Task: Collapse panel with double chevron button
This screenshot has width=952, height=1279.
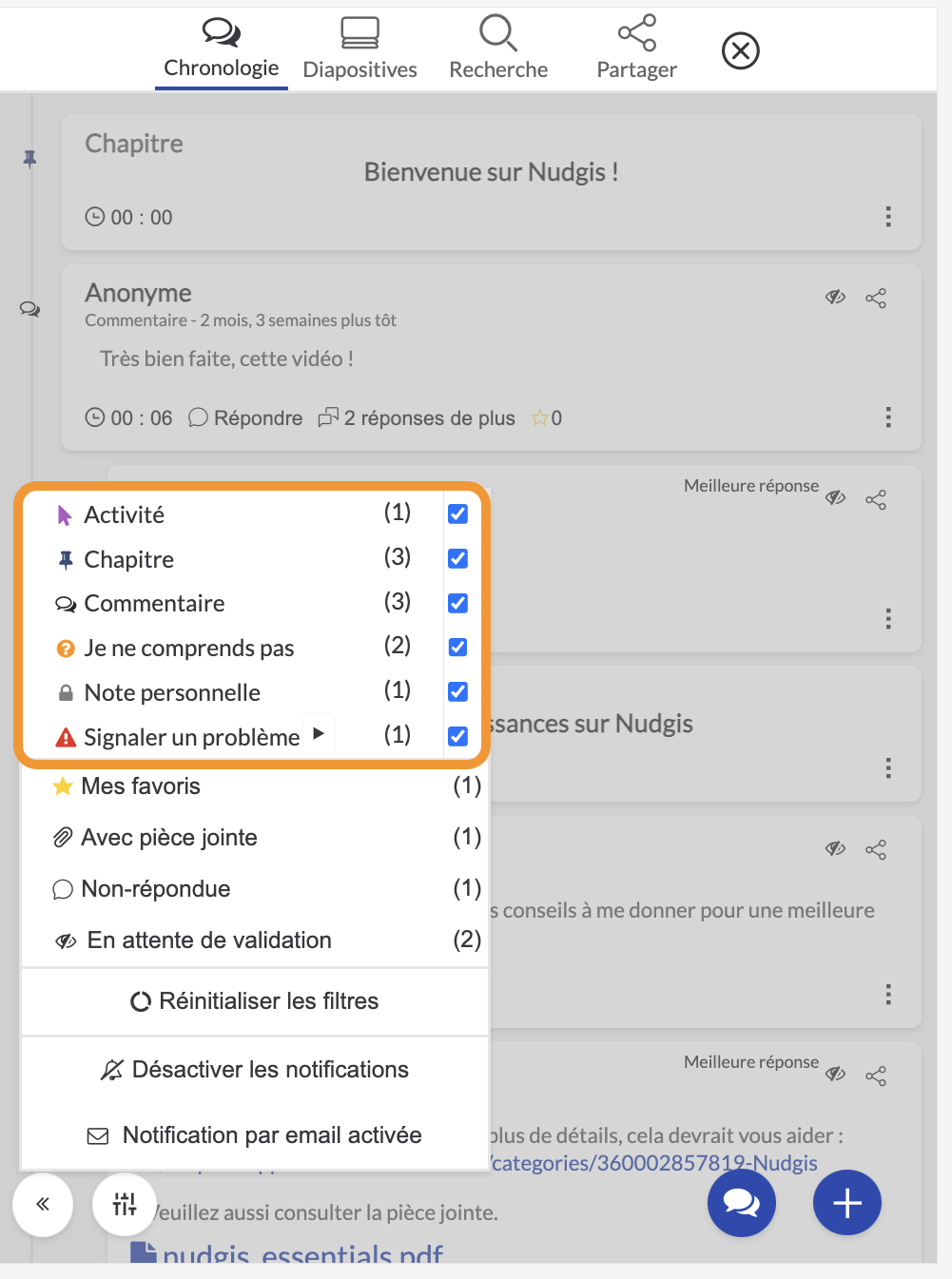Action: [x=43, y=1204]
